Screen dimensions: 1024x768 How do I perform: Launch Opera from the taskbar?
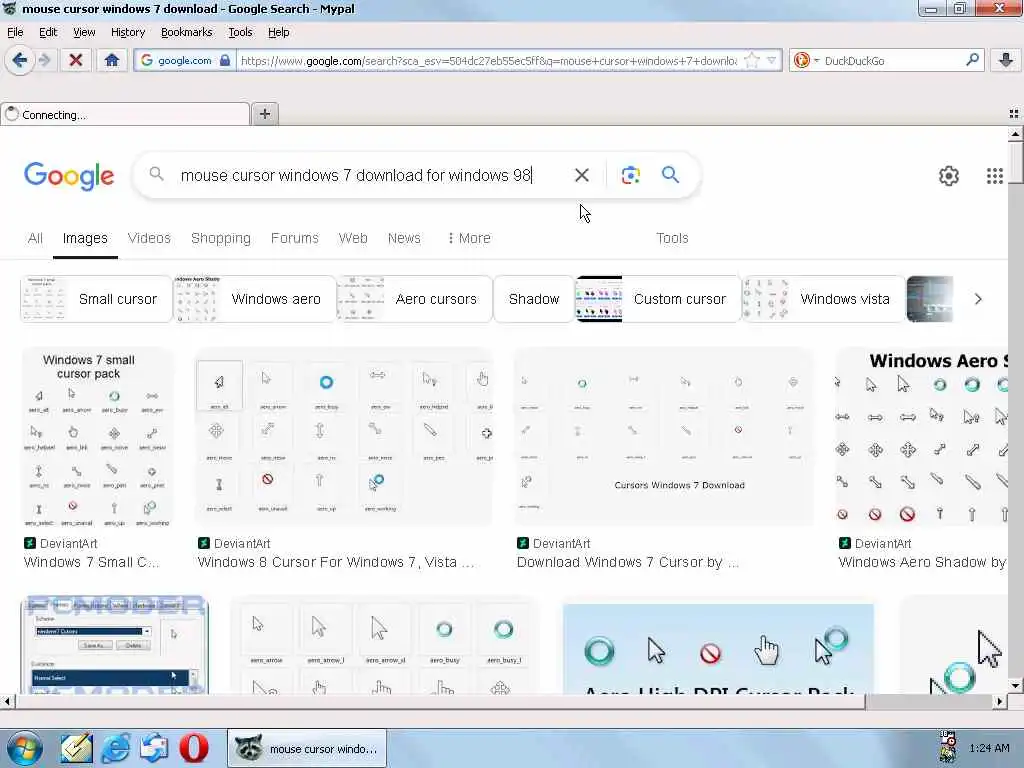coord(193,748)
